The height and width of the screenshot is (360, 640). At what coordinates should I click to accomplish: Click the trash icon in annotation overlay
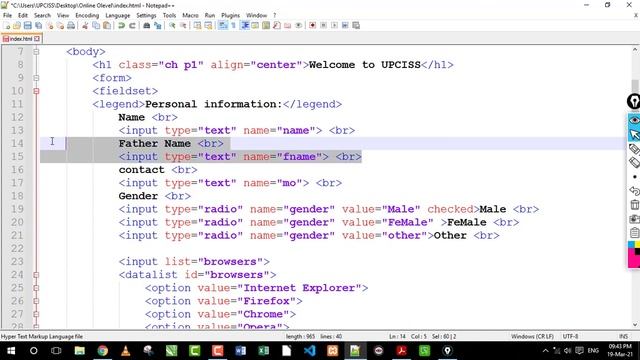[x=634, y=204]
